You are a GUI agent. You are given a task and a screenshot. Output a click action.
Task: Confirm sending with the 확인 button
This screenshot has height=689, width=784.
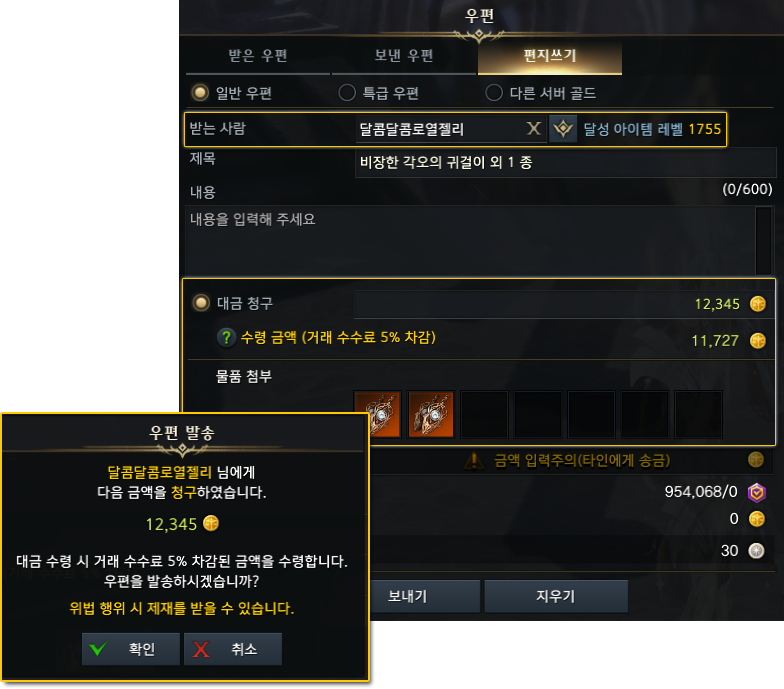[x=130, y=649]
